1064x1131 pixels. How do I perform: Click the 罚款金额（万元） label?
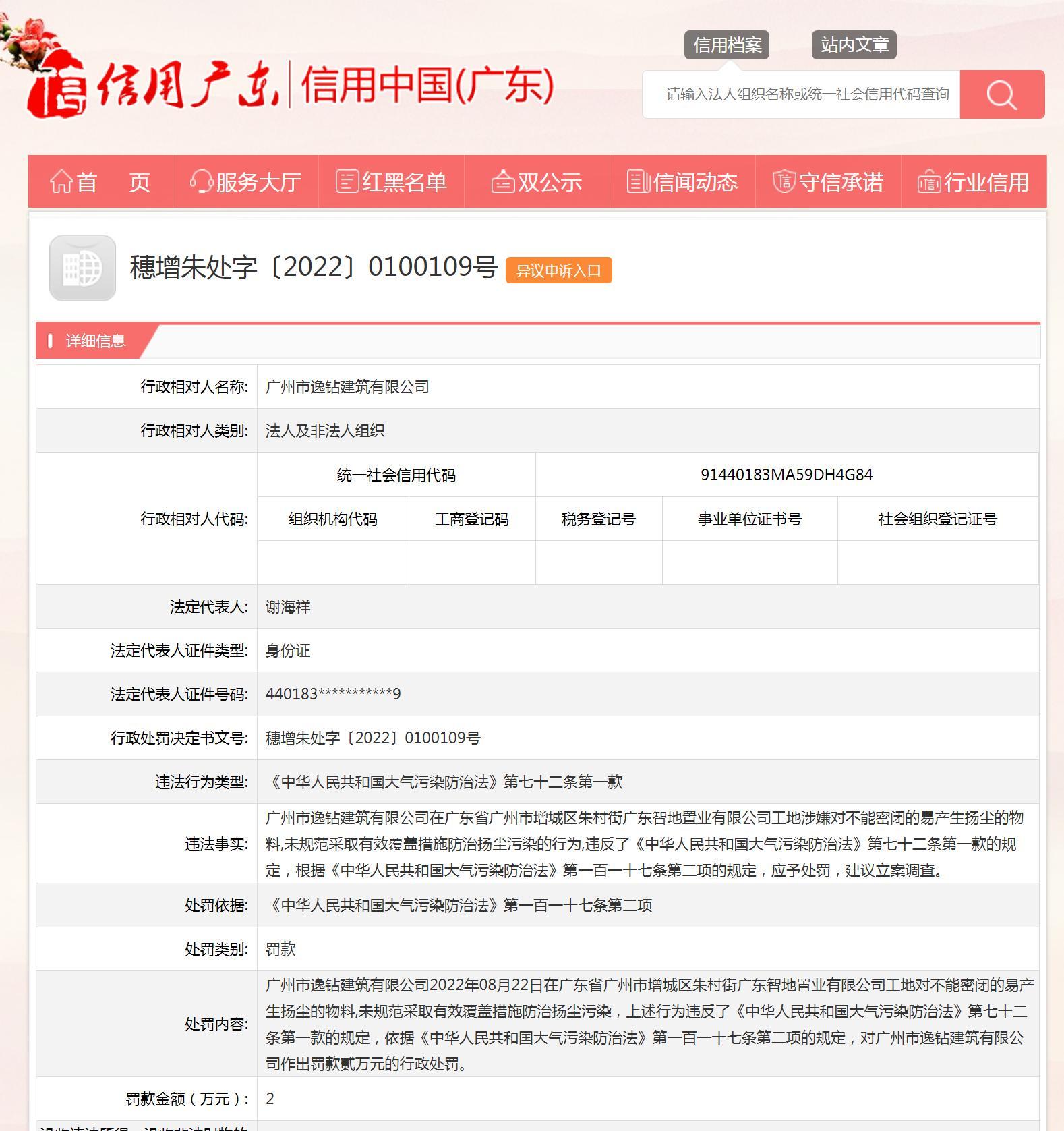point(187,1099)
